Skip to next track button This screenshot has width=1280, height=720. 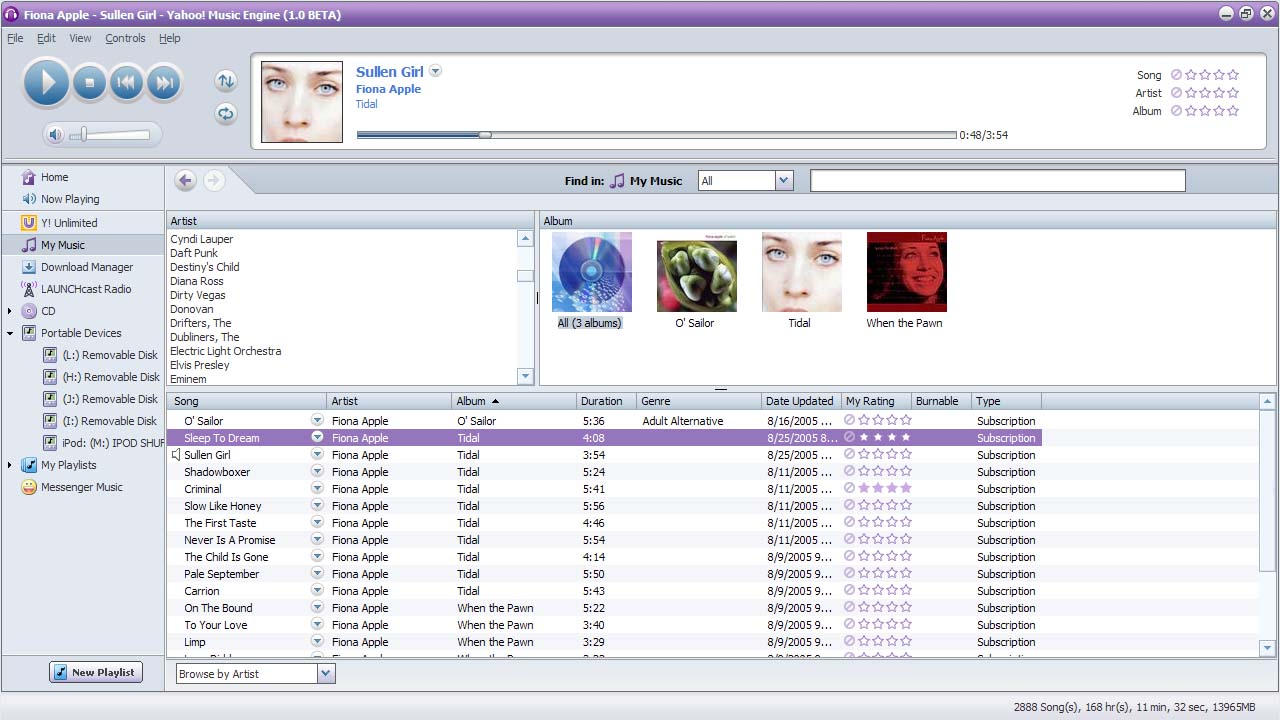tap(164, 83)
